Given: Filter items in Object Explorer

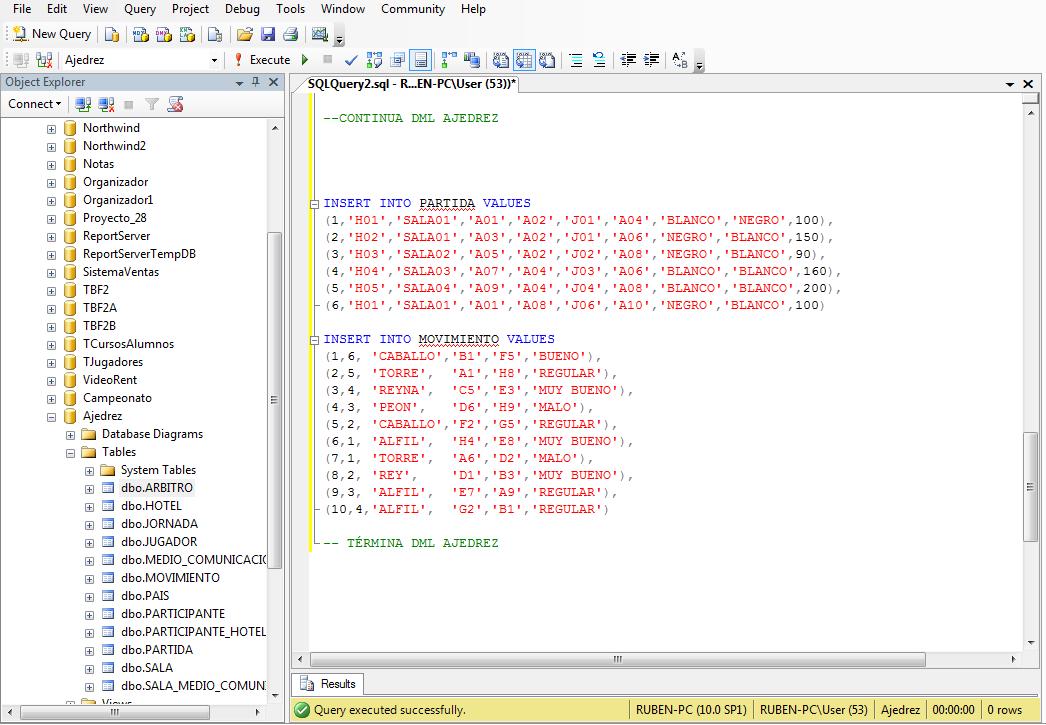Looking at the screenshot, I should pos(150,104).
